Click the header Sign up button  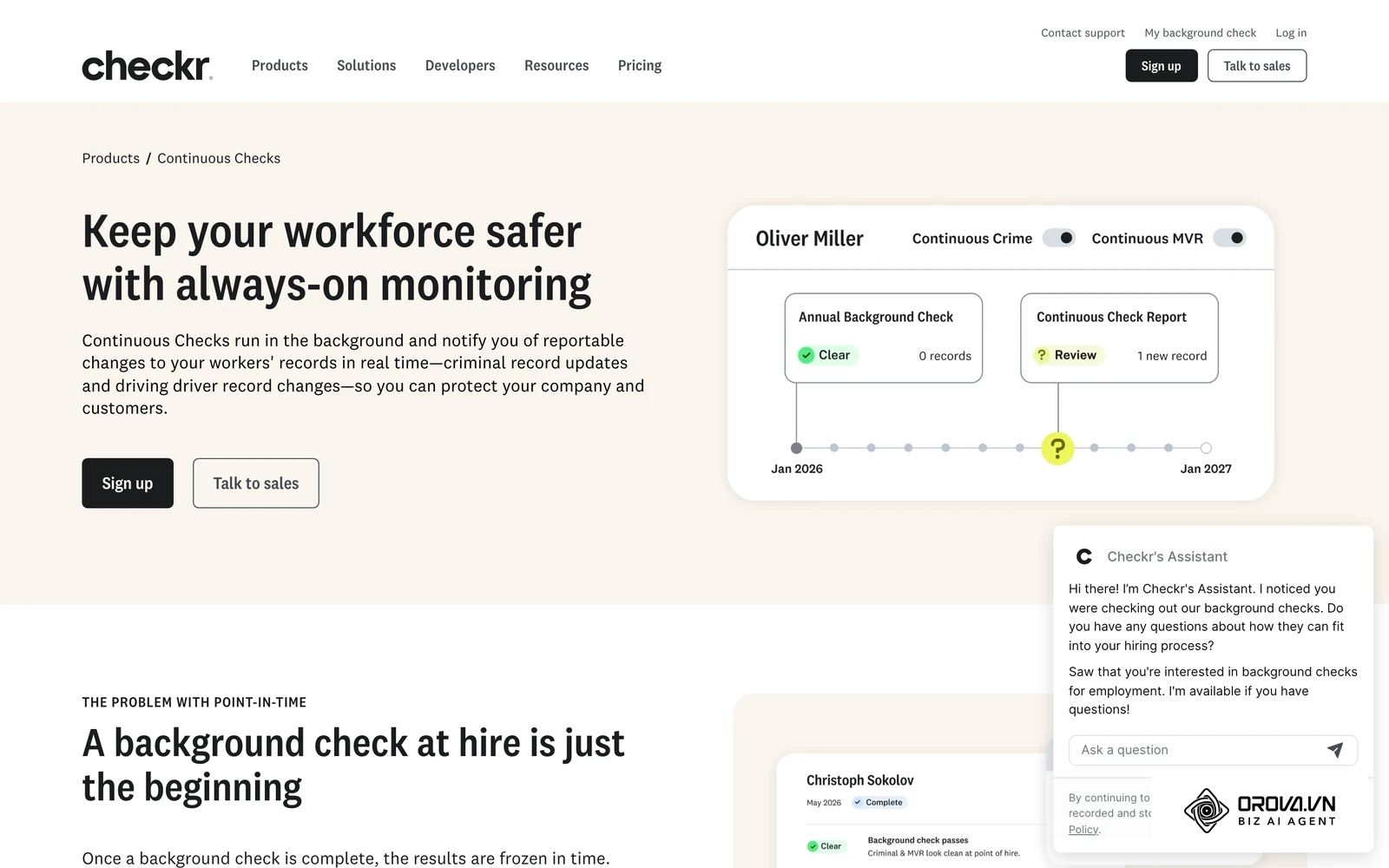click(1162, 66)
